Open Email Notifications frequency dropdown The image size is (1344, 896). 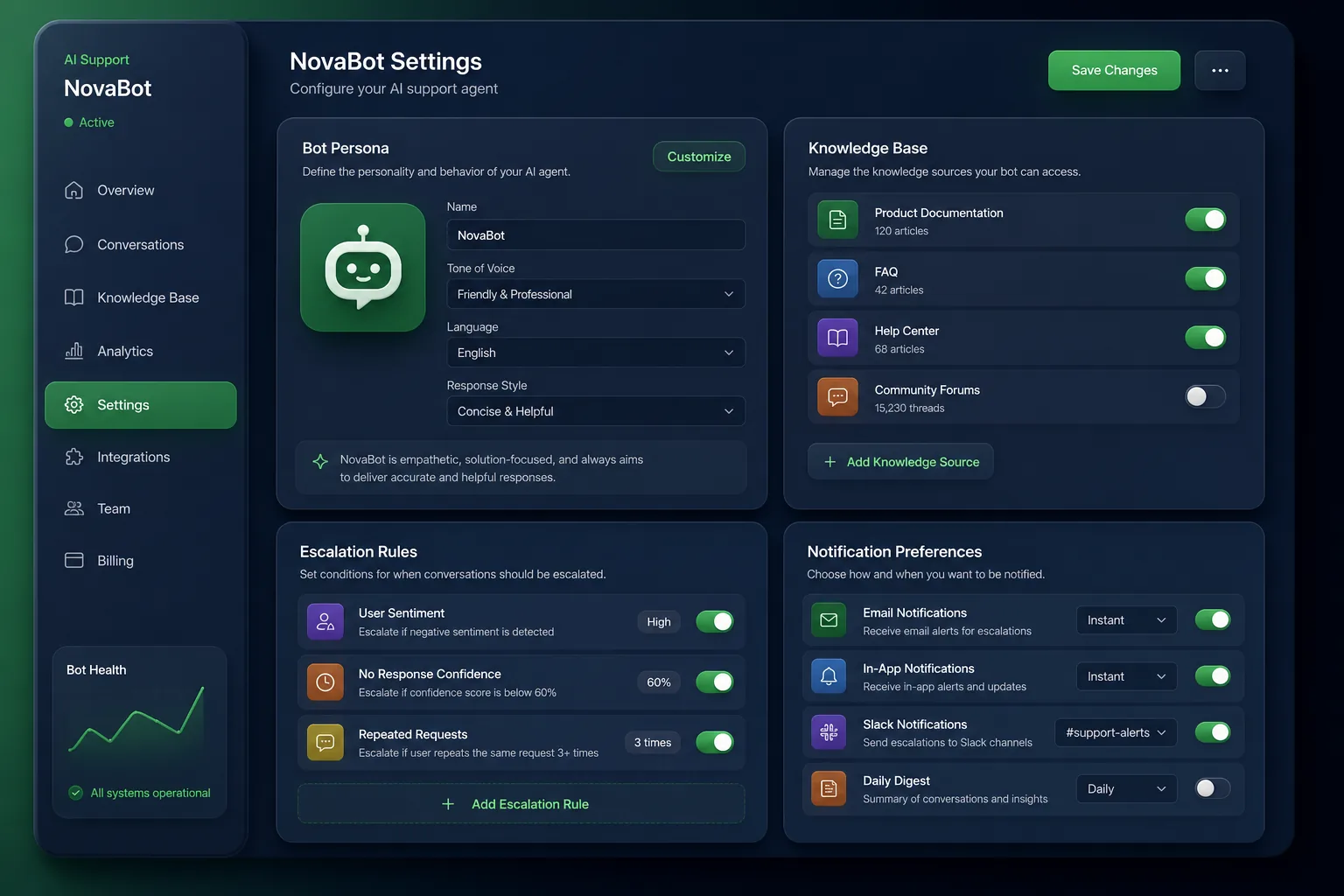click(x=1127, y=620)
